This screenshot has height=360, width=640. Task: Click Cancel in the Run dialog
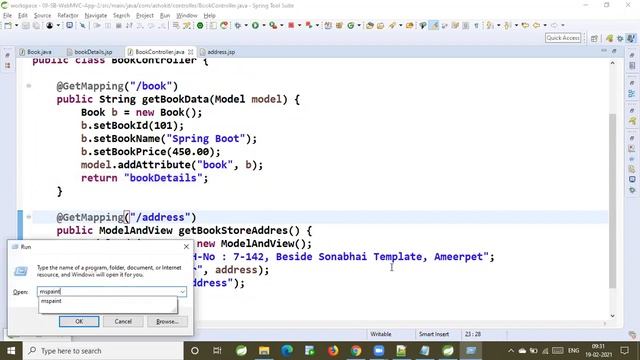tap(123, 321)
